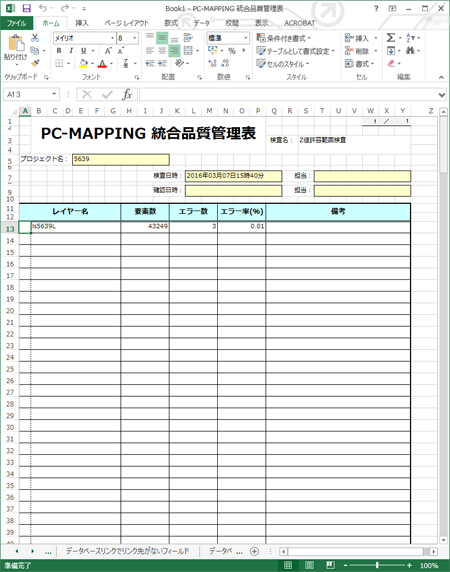Screen dimensions: 450x572
Task: Toggle align text left
Action: [x=150, y=51]
